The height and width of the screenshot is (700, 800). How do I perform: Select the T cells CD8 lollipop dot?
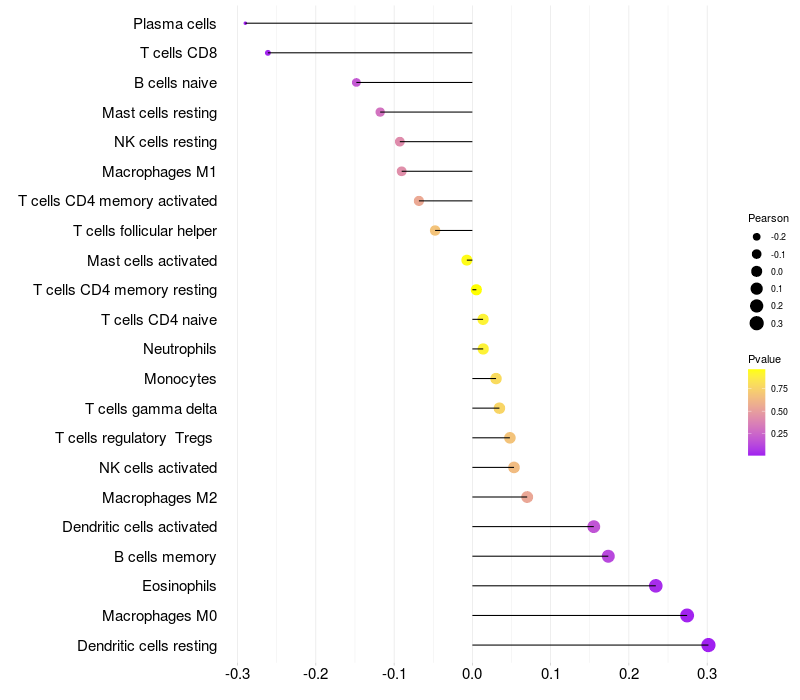268,53
